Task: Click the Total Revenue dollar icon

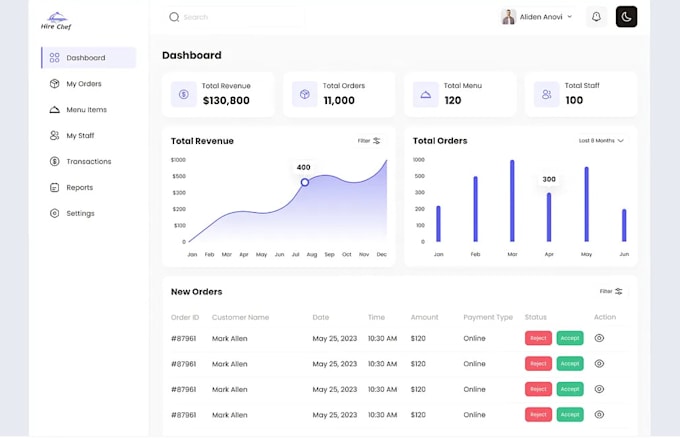Action: [184, 94]
